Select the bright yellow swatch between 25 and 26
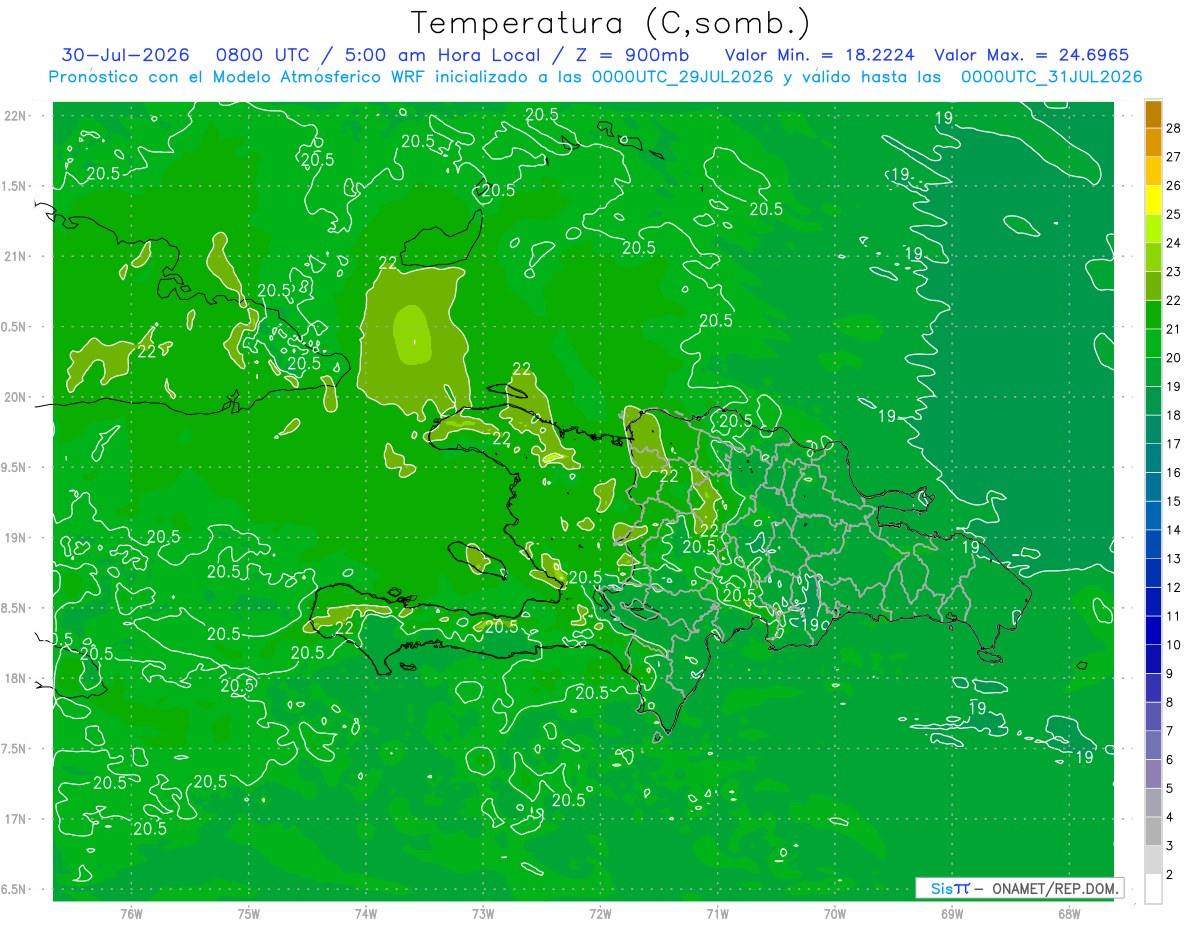Viewport: 1200px width, 927px height. pyautogui.click(x=1153, y=200)
